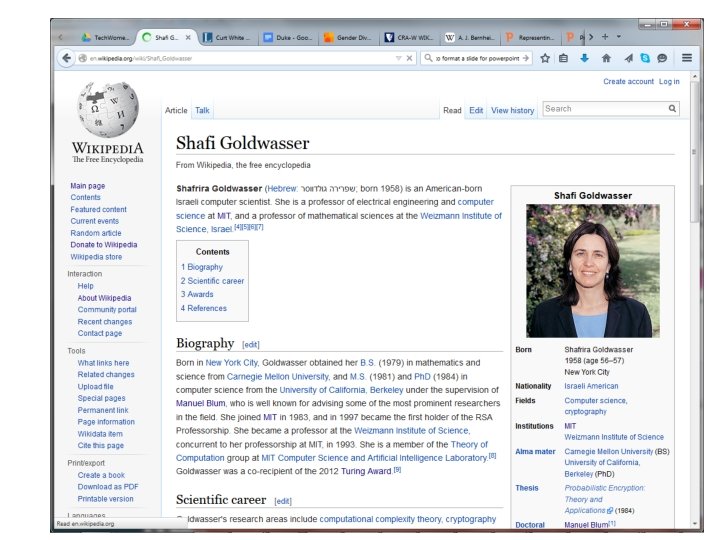
Task: Go back with the browser back arrow
Action: [x=66, y=58]
